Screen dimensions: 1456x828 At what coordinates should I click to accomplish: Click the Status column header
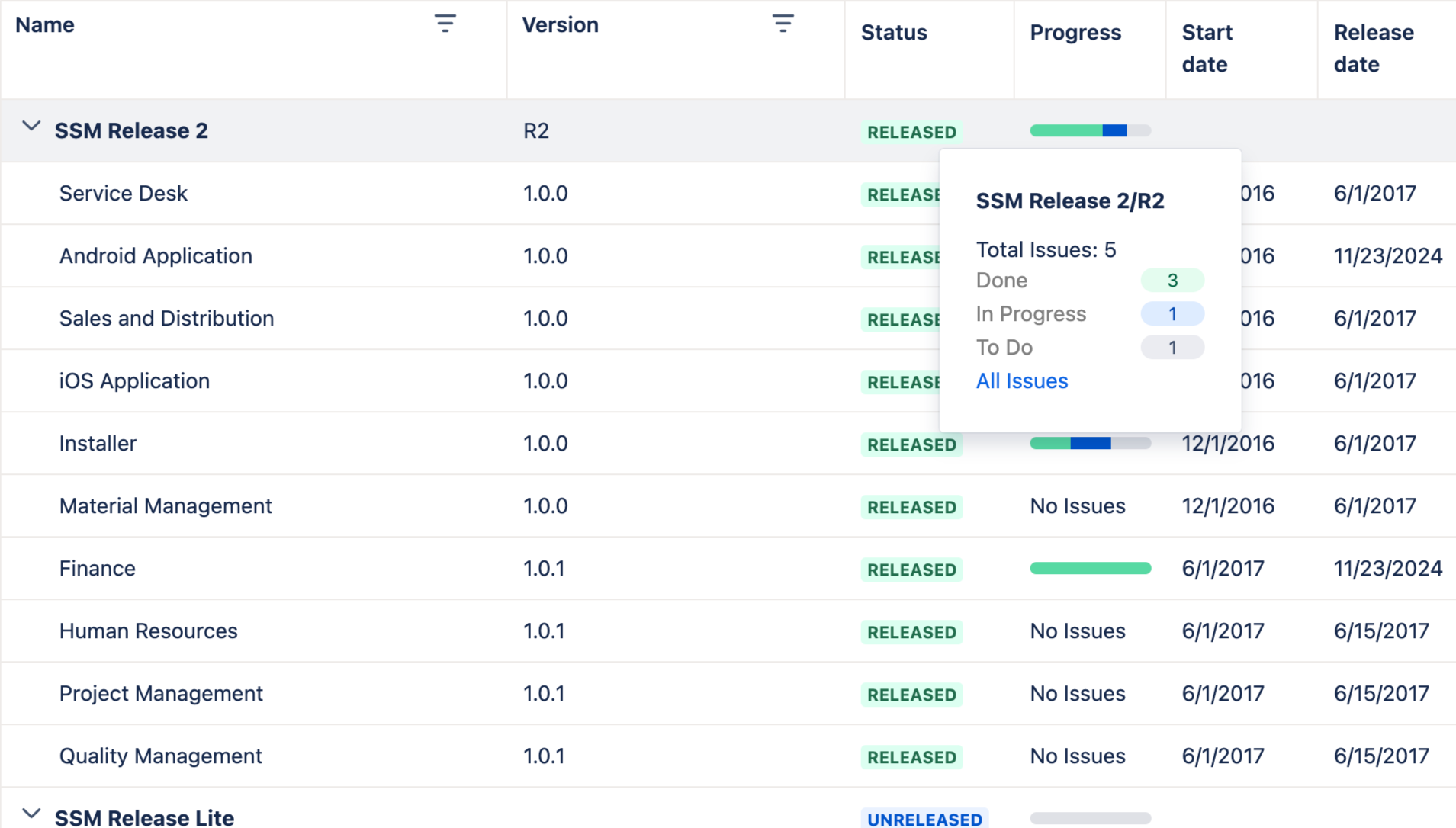tap(894, 33)
